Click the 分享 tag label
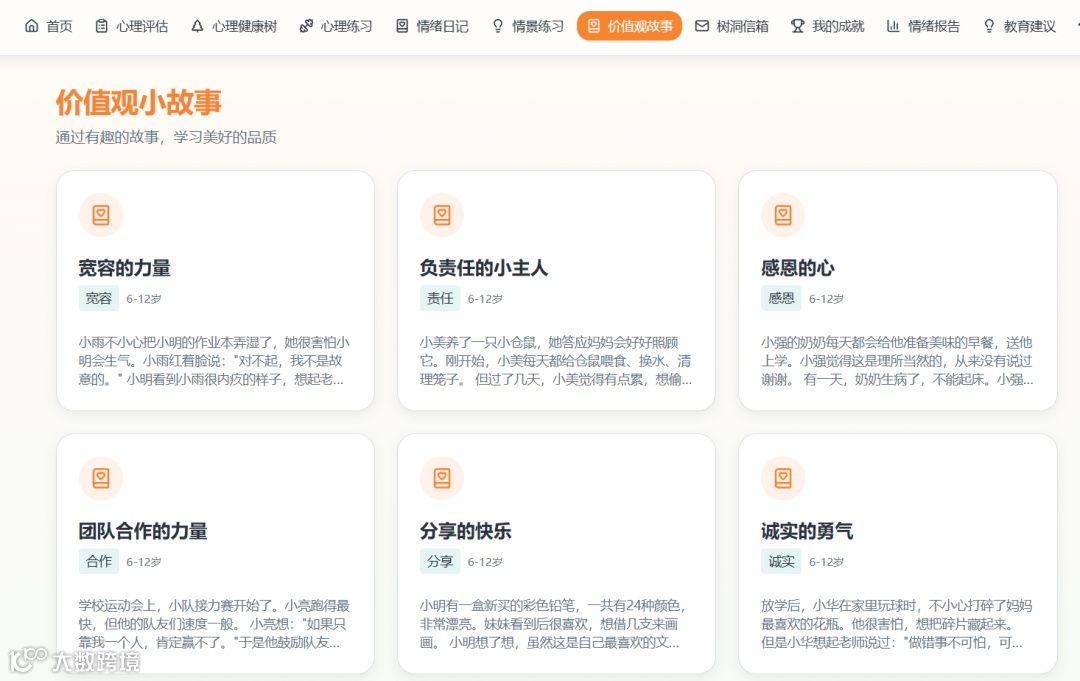 click(x=440, y=561)
